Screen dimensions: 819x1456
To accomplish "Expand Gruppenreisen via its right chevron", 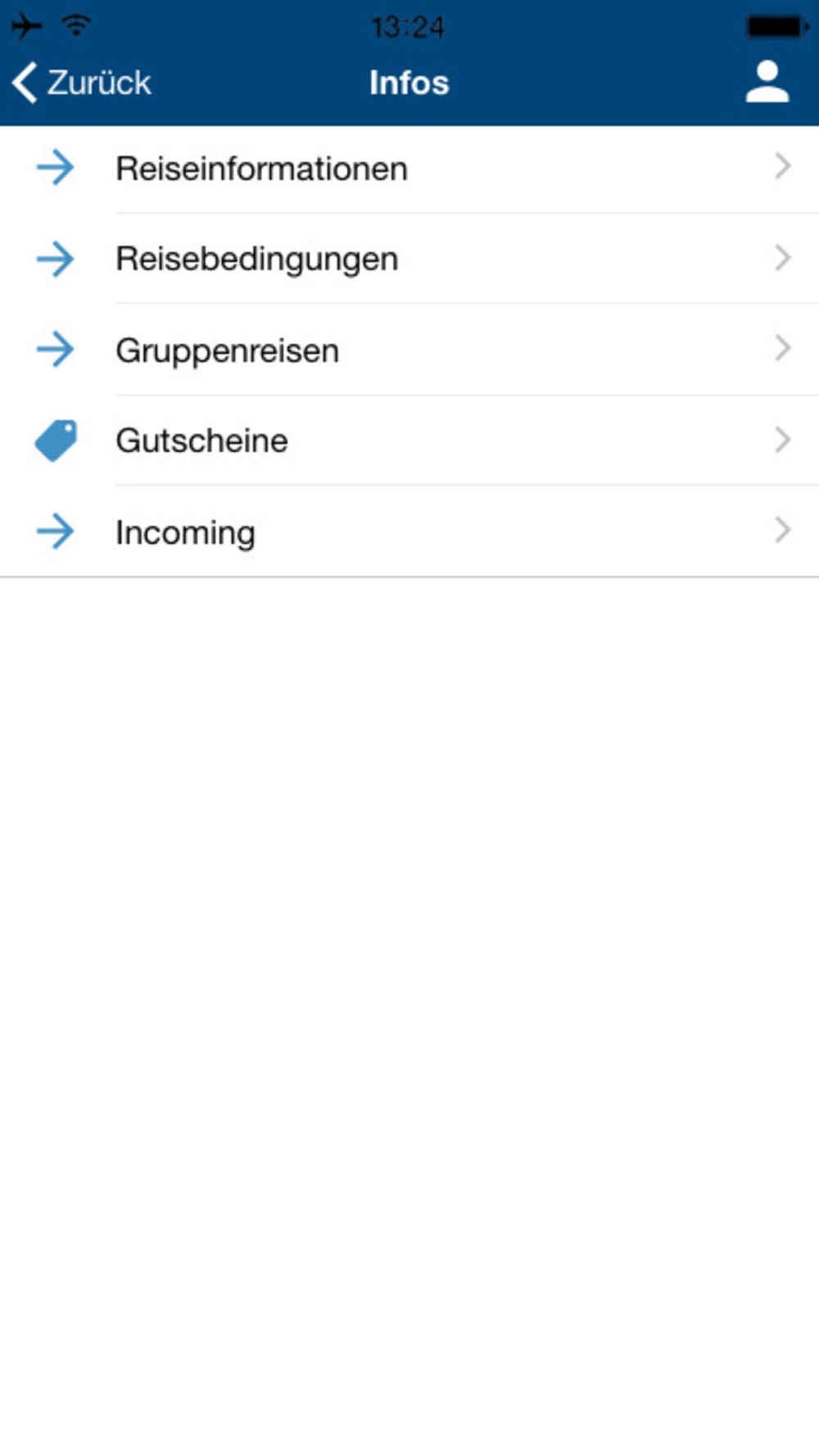I will (x=783, y=348).
